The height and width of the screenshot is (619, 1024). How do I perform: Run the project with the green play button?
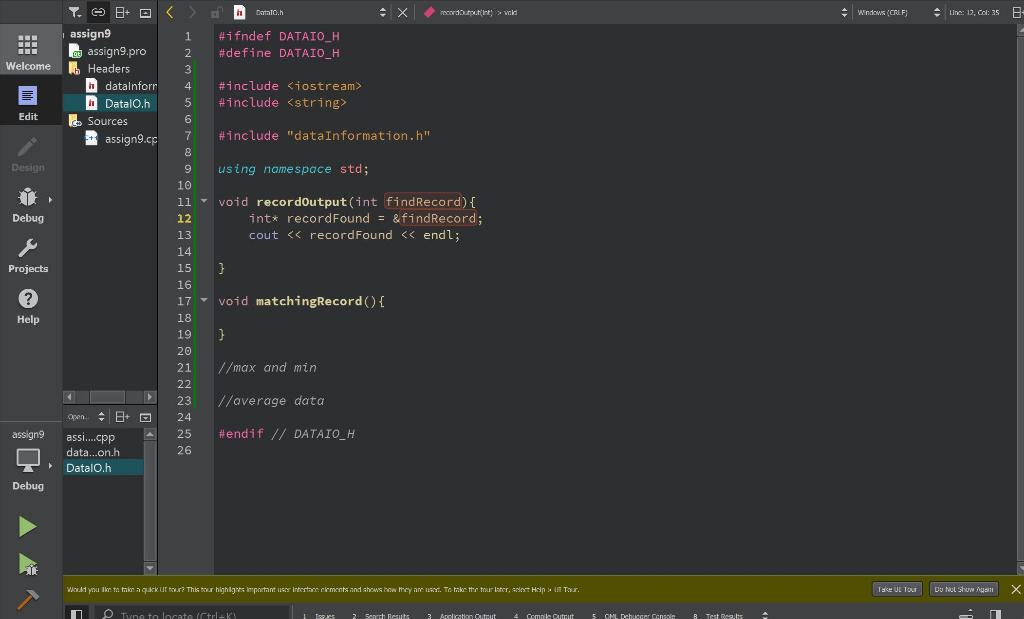click(27, 525)
